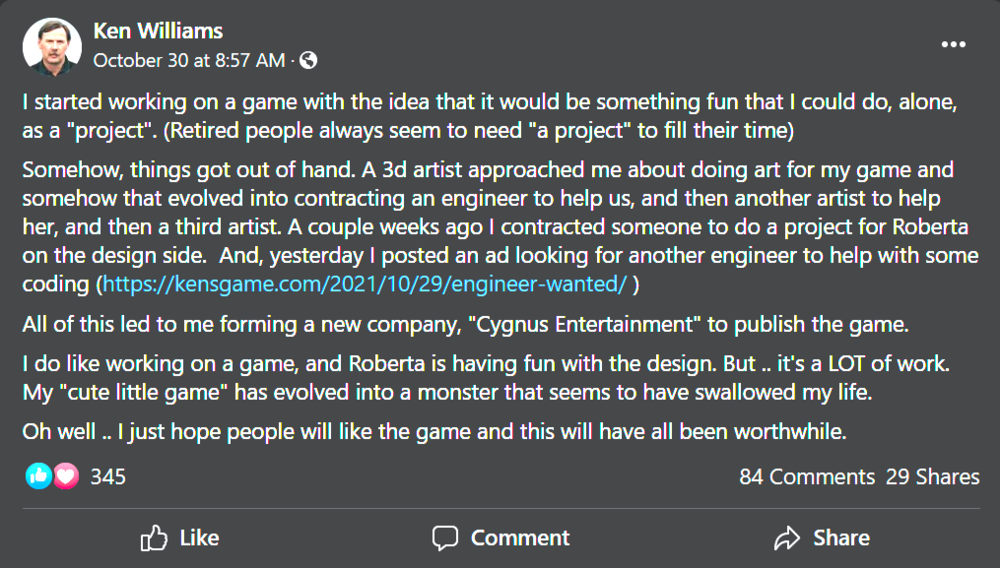Expand the 84 Comments list
The image size is (1000, 568).
[806, 477]
